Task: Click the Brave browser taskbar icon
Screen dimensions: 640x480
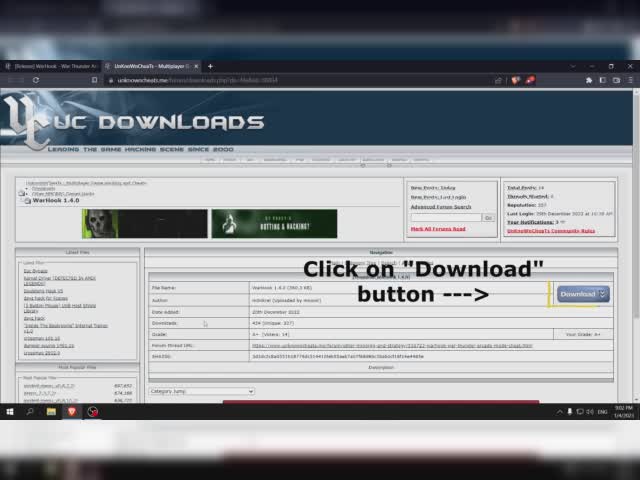Action: 72,412
